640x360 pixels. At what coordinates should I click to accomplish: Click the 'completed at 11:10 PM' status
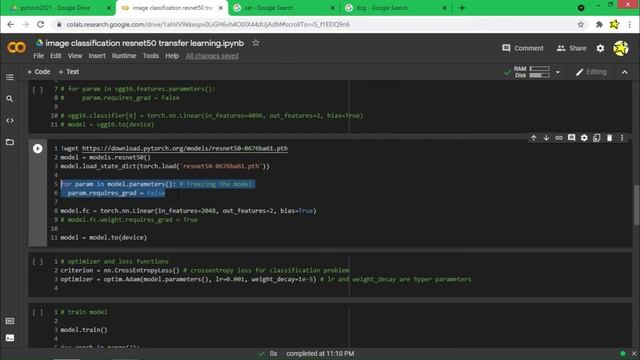pyautogui.click(x=320, y=353)
